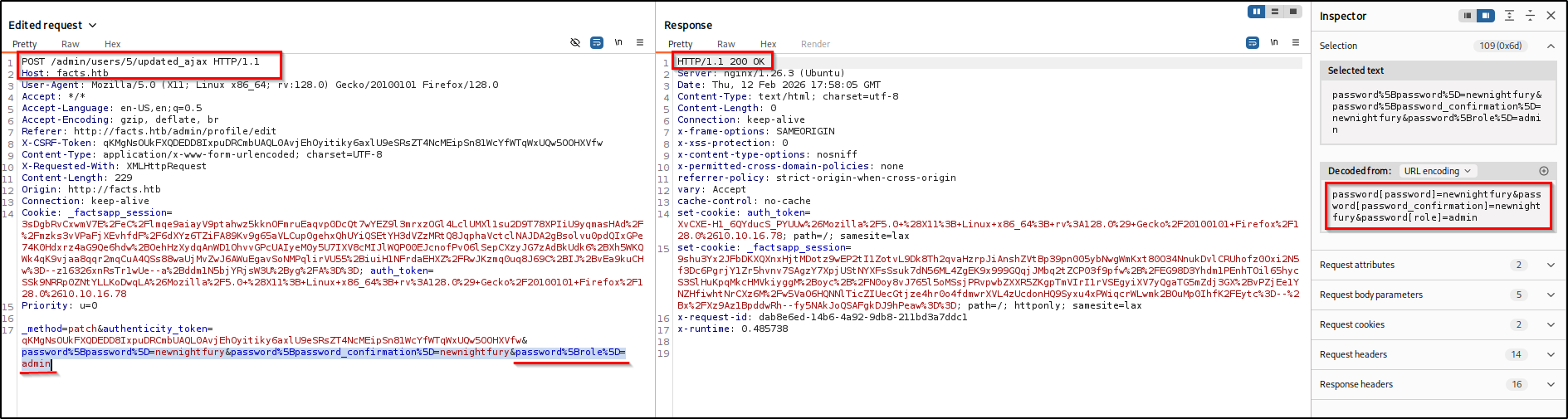Click the _method=patch body parameter line

click(x=117, y=329)
